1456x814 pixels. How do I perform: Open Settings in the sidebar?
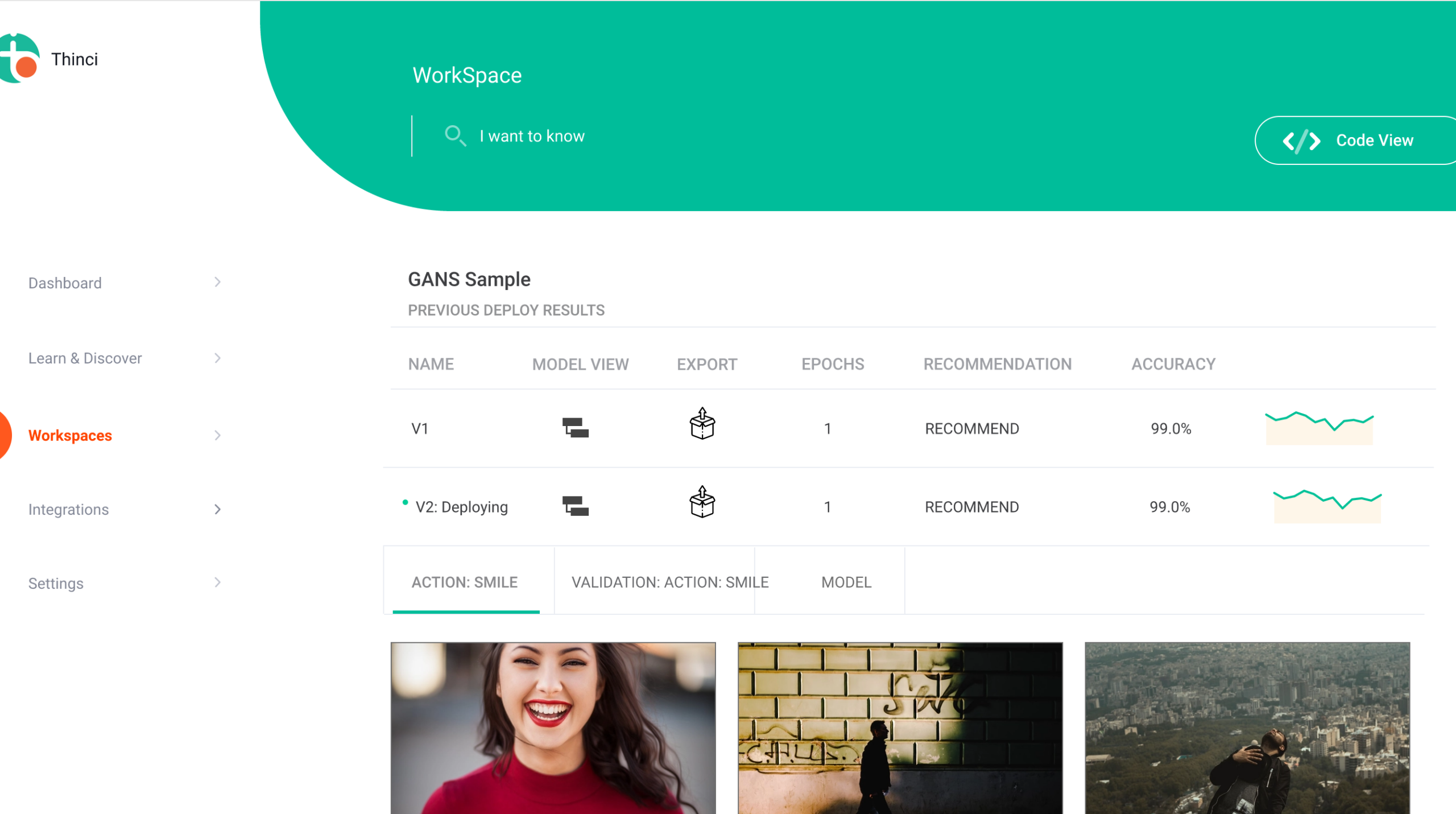pos(56,584)
